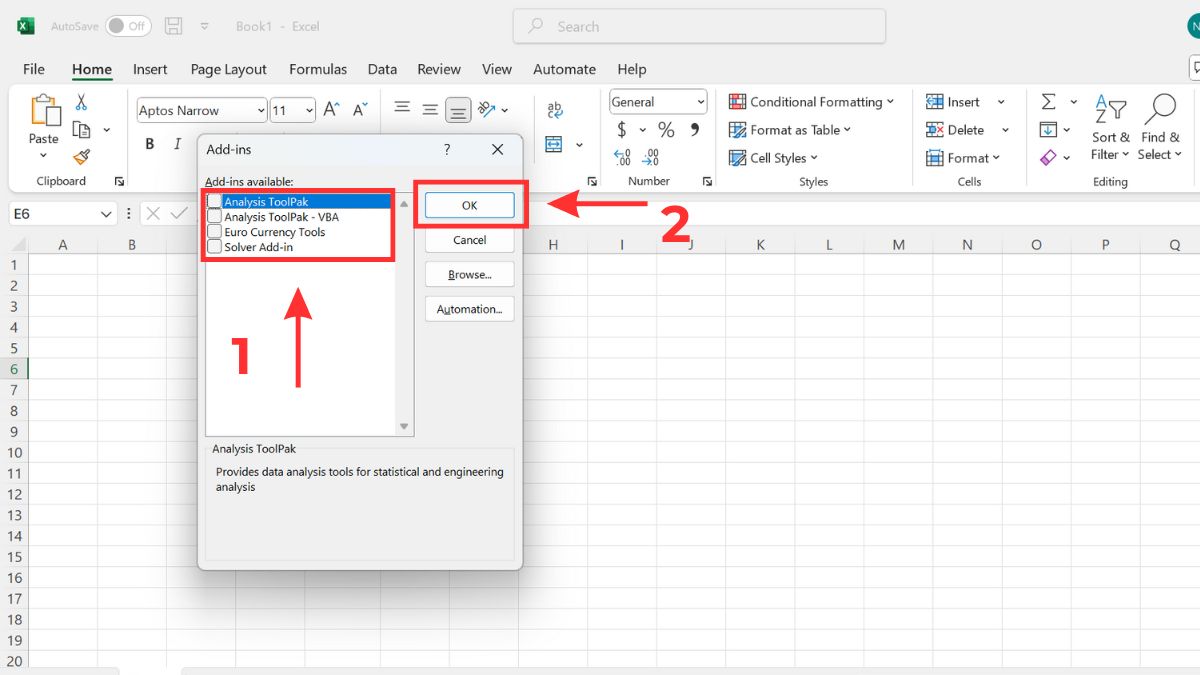
Task: Apply Bold formatting
Action: coord(150,144)
